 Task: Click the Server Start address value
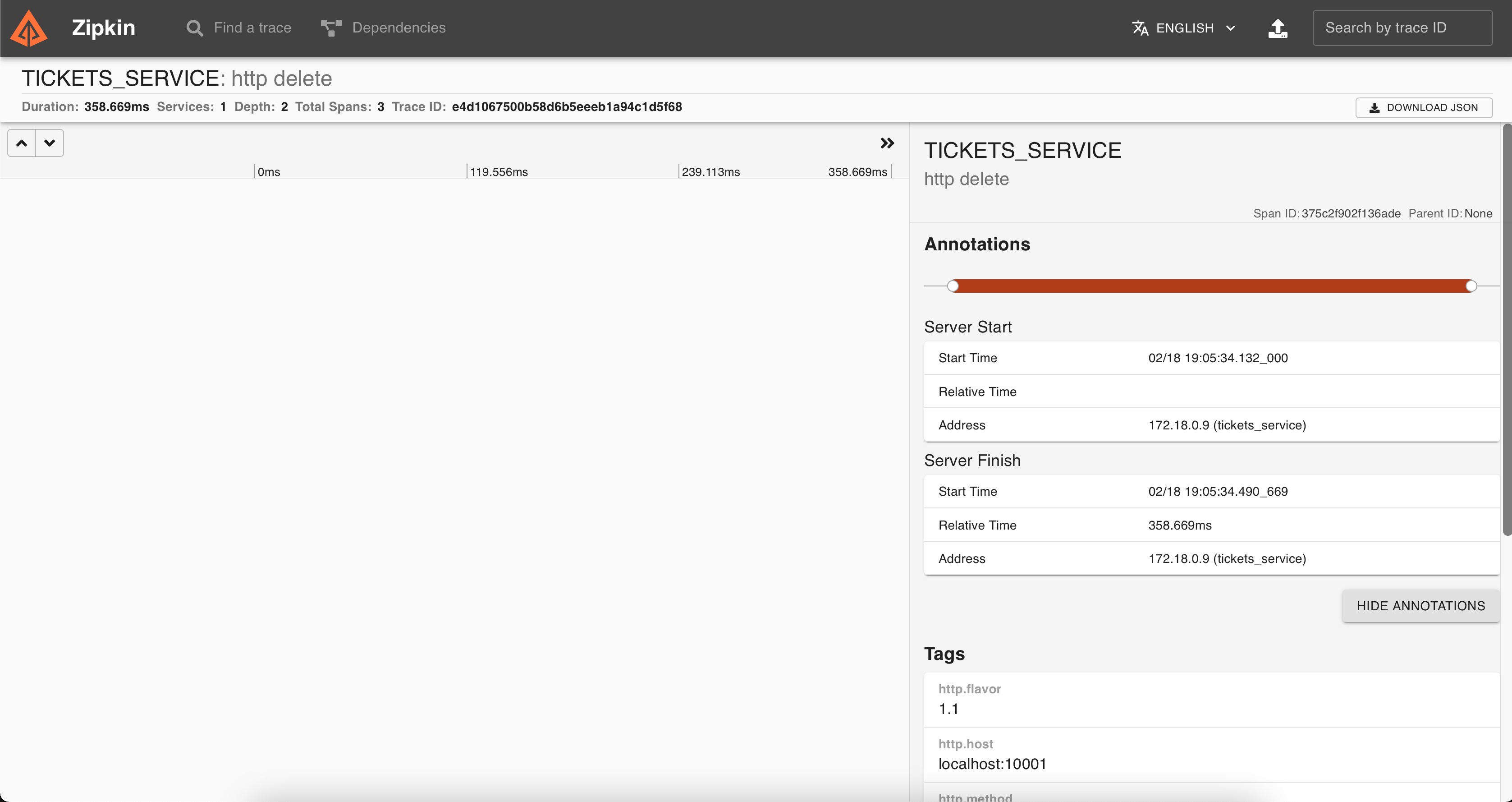(1227, 425)
